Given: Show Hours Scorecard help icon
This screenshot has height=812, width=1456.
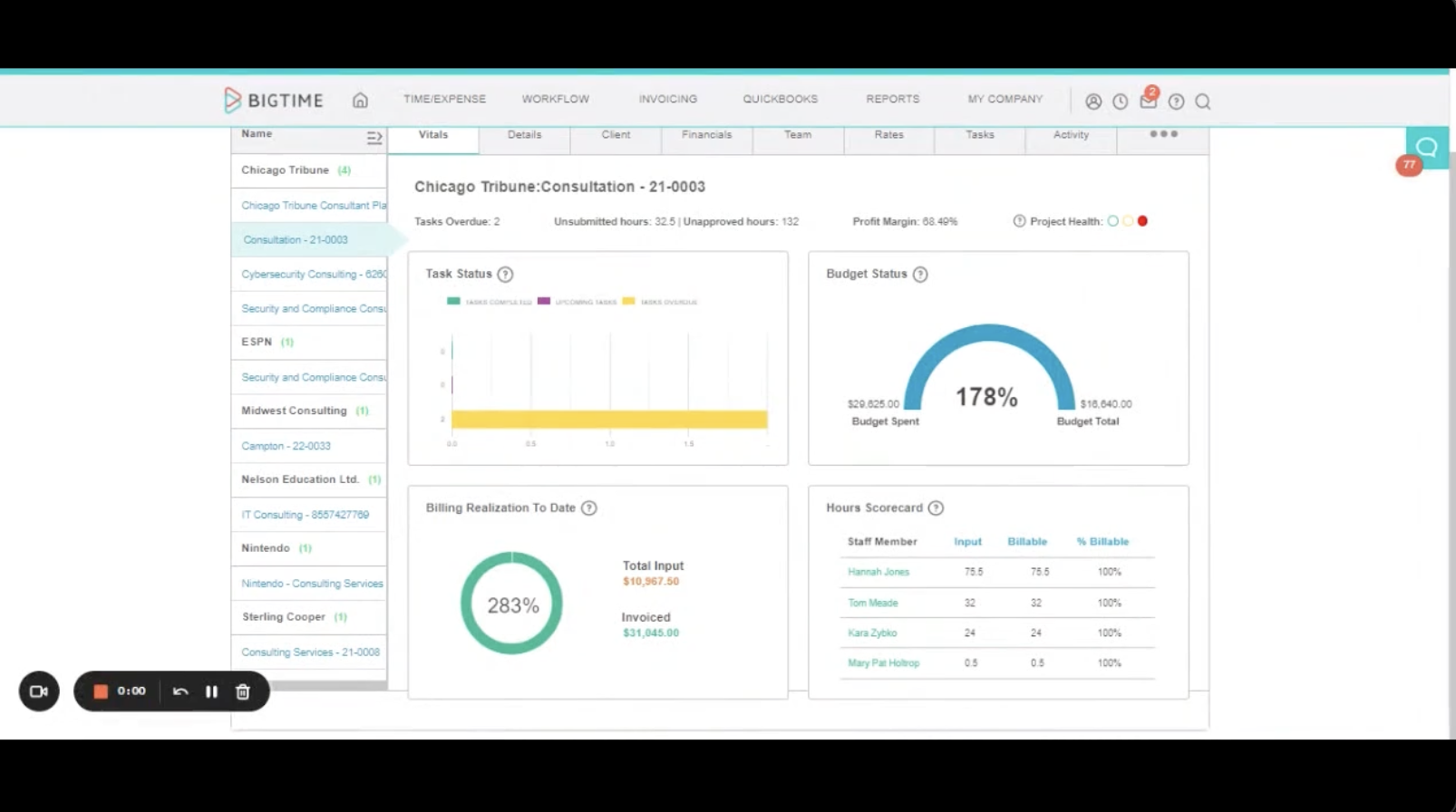Looking at the screenshot, I should tap(936, 508).
